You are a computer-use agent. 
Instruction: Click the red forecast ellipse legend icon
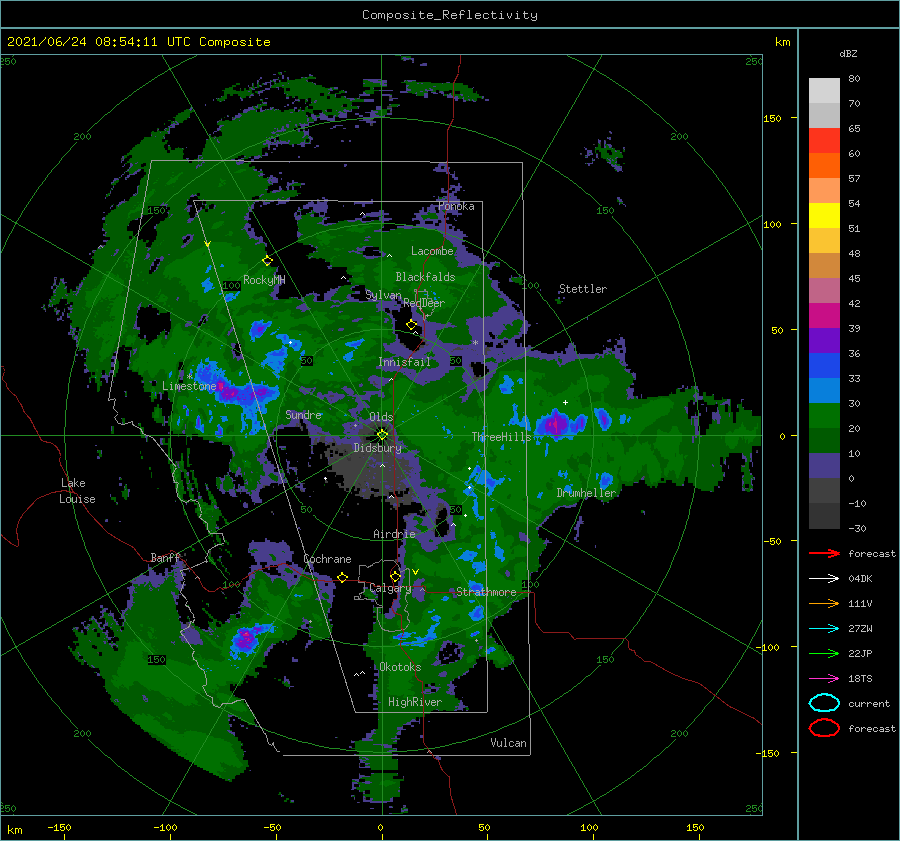[x=824, y=728]
